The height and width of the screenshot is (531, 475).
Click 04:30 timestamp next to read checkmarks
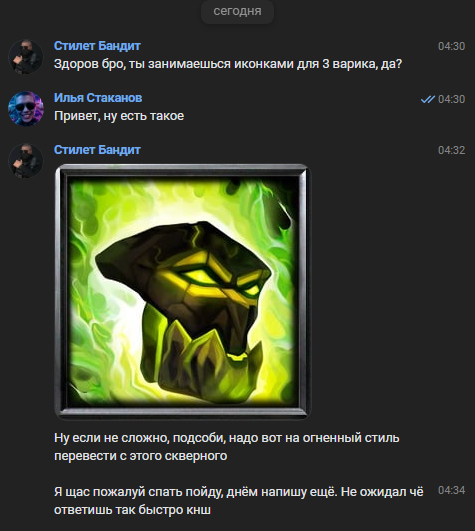451,99
